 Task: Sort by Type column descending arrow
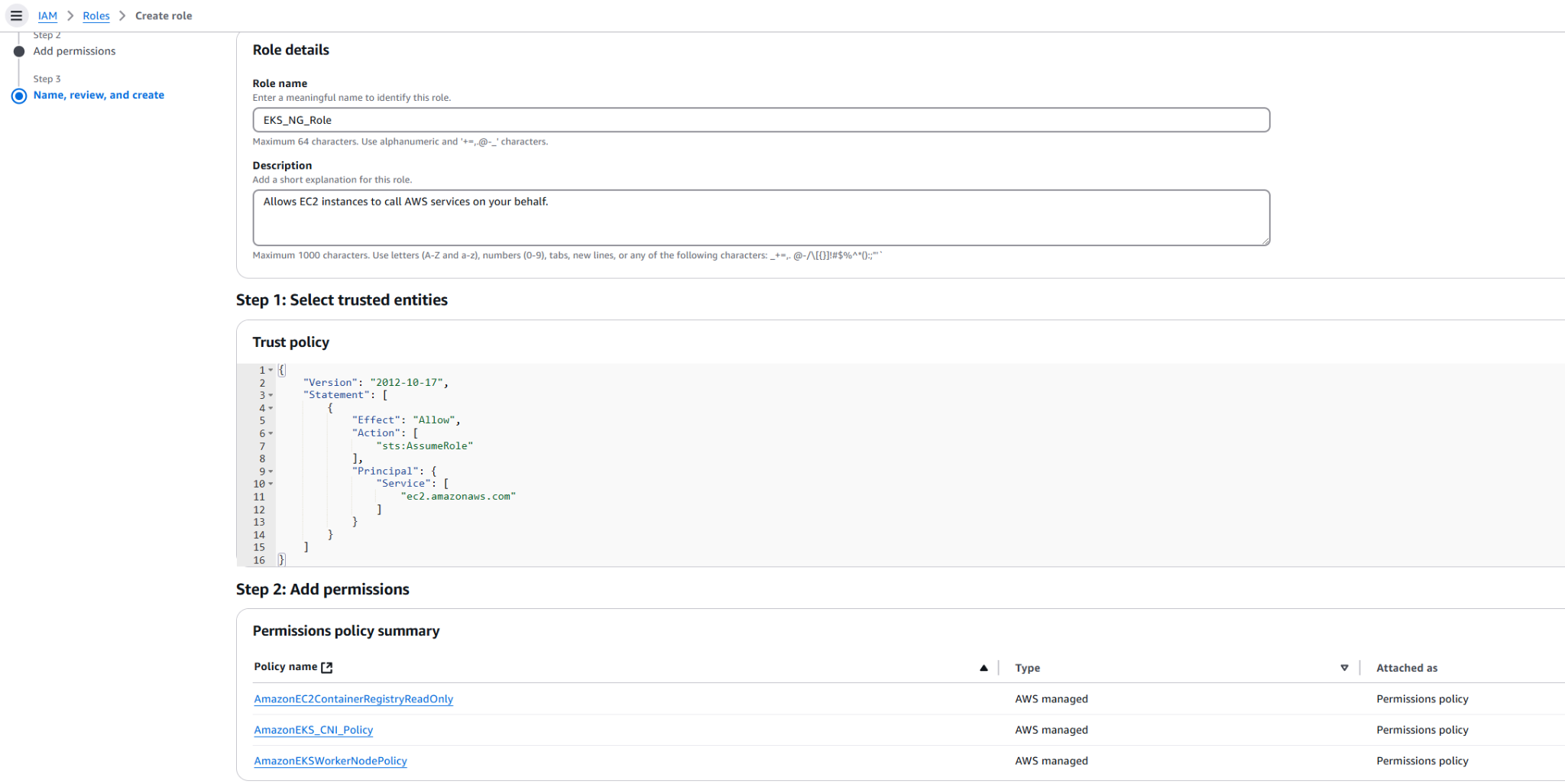point(1344,668)
